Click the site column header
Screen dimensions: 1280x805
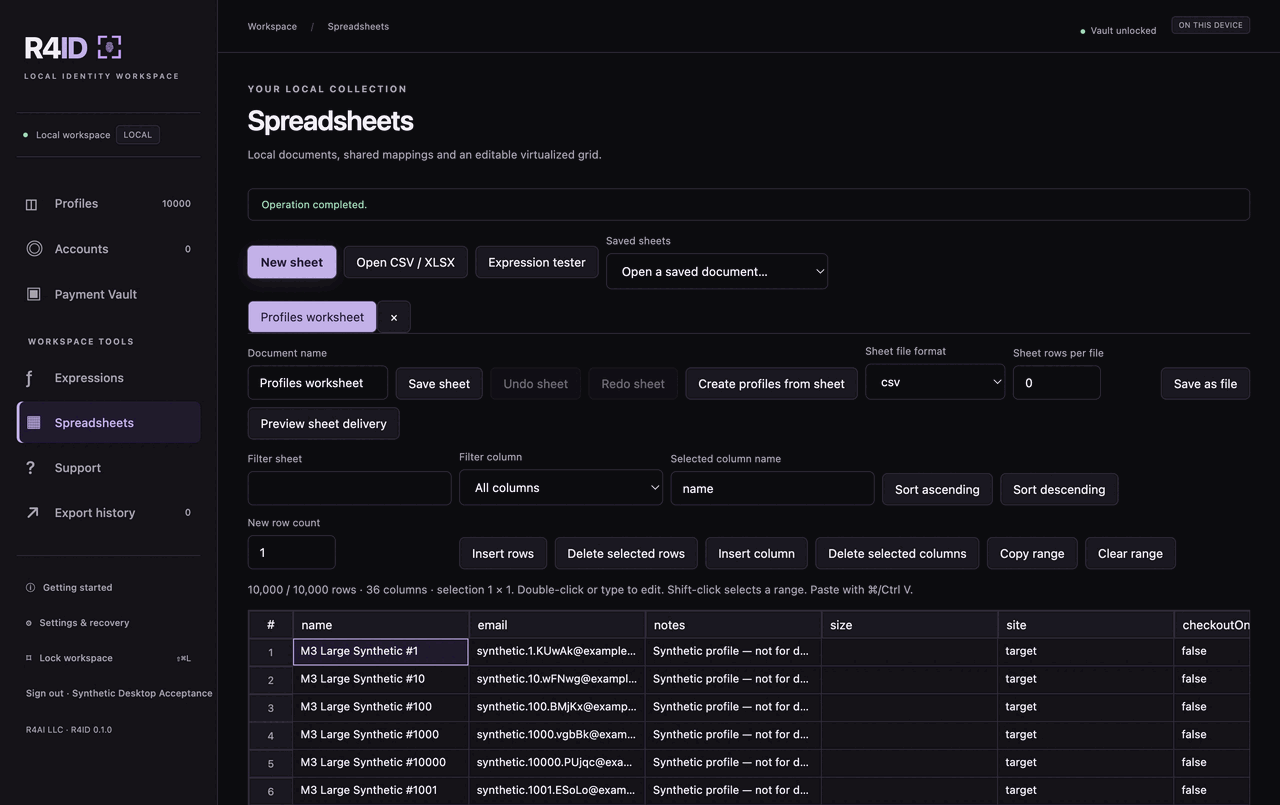coord(1085,625)
